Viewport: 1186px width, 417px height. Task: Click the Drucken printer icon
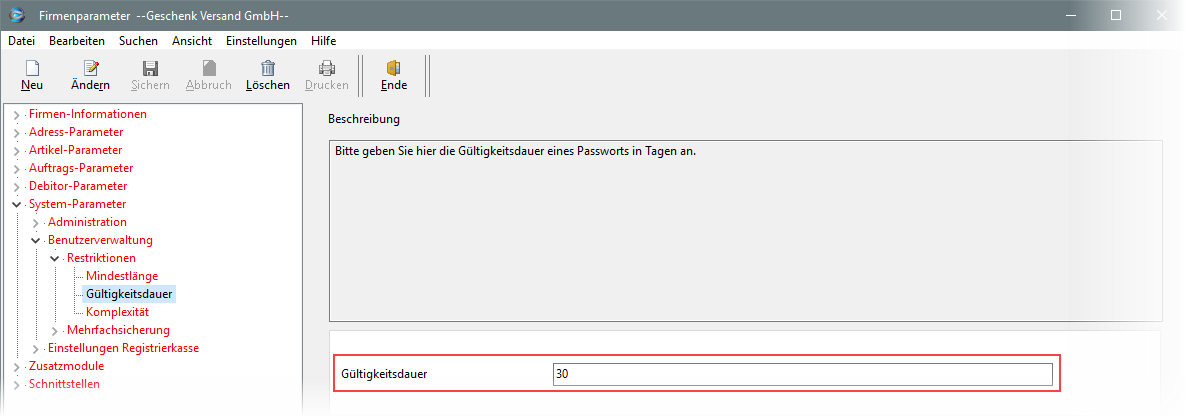326,68
